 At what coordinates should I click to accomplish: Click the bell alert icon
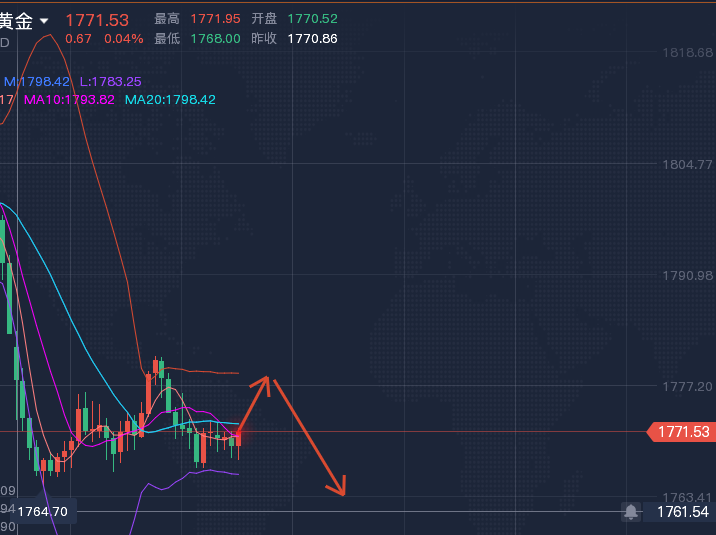631,512
